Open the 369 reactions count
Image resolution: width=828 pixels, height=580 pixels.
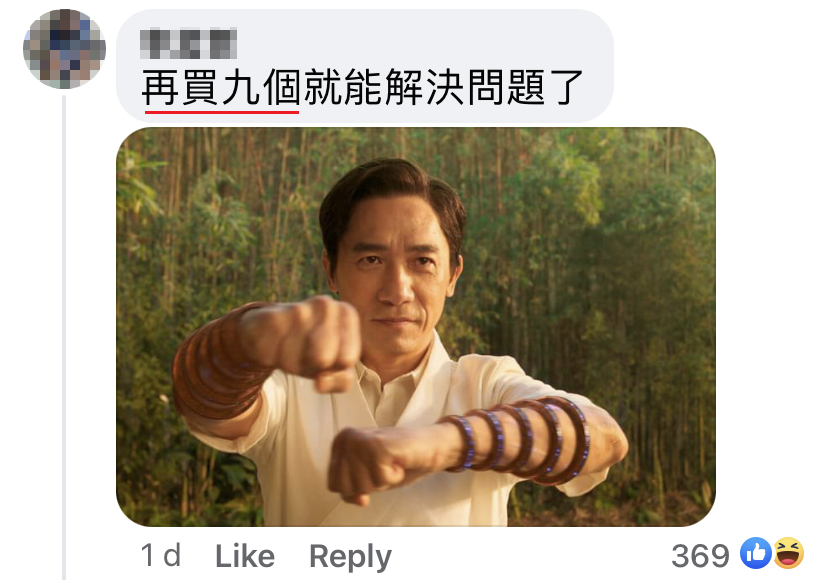pyautogui.click(x=700, y=556)
